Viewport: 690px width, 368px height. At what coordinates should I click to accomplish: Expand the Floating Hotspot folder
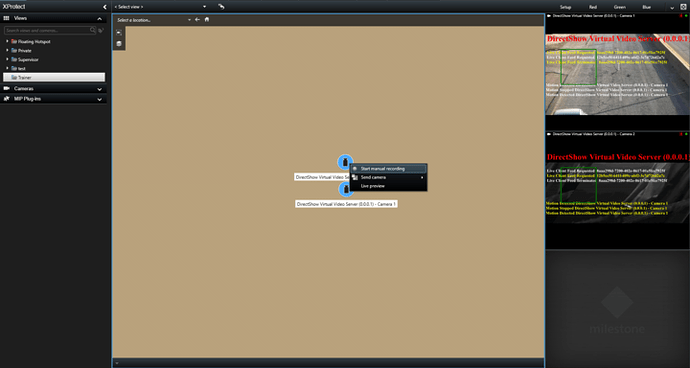pos(7,41)
